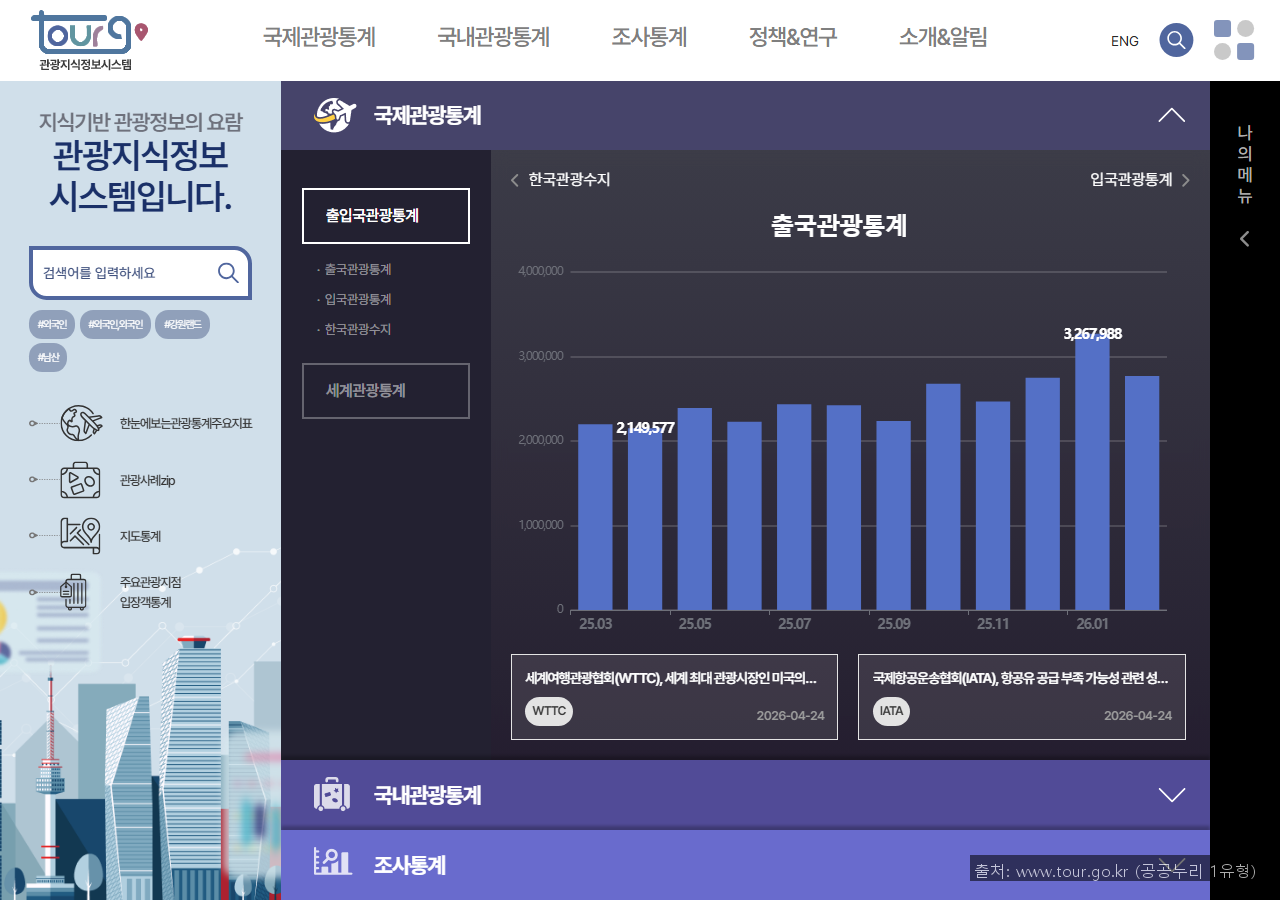
Task: Select the #외국인 hashtag filter
Action: [52, 324]
